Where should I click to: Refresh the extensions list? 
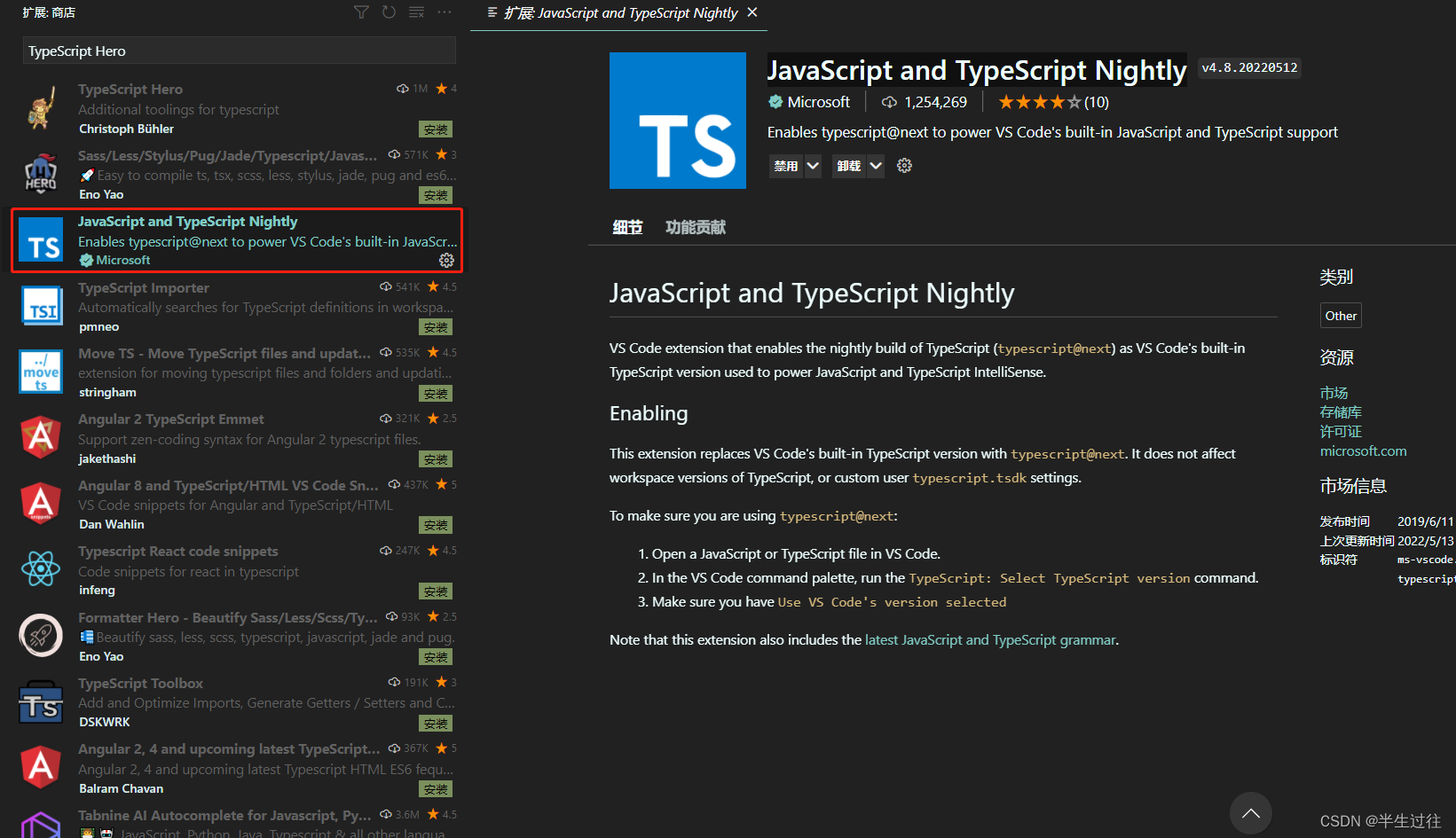coord(389,12)
